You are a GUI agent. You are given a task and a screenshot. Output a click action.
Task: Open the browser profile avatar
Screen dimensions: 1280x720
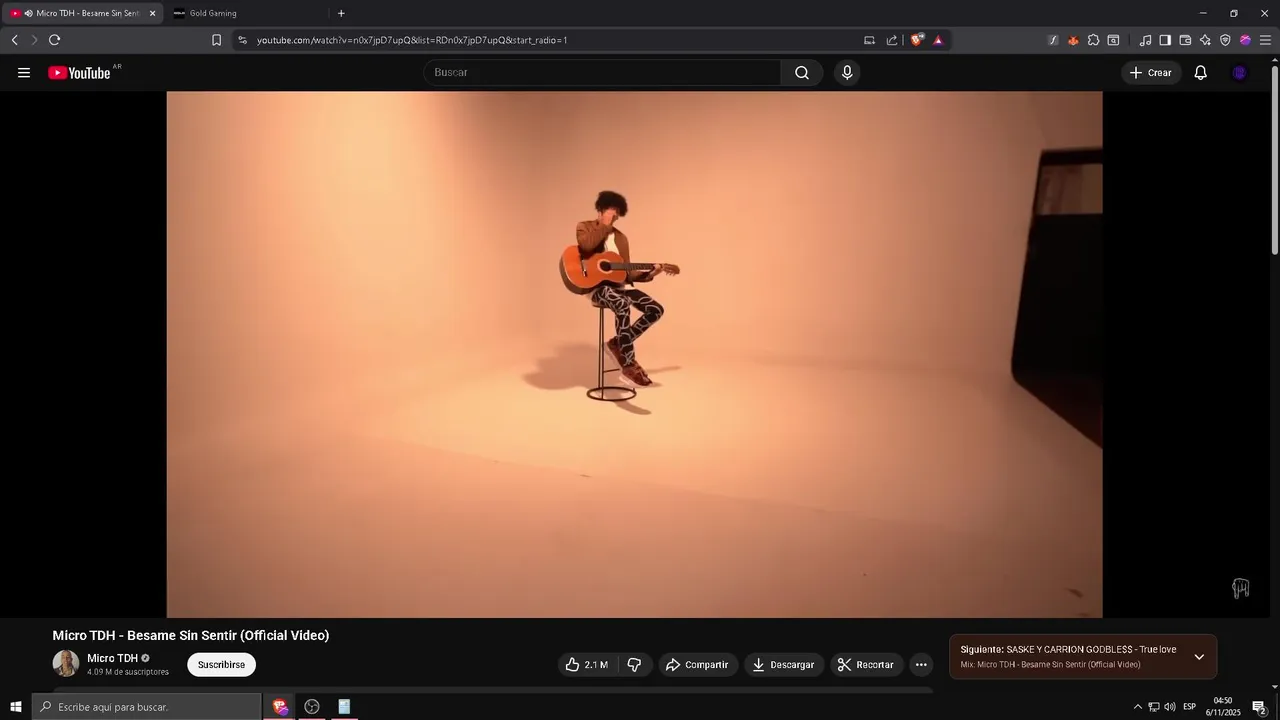pyautogui.click(x=1245, y=40)
